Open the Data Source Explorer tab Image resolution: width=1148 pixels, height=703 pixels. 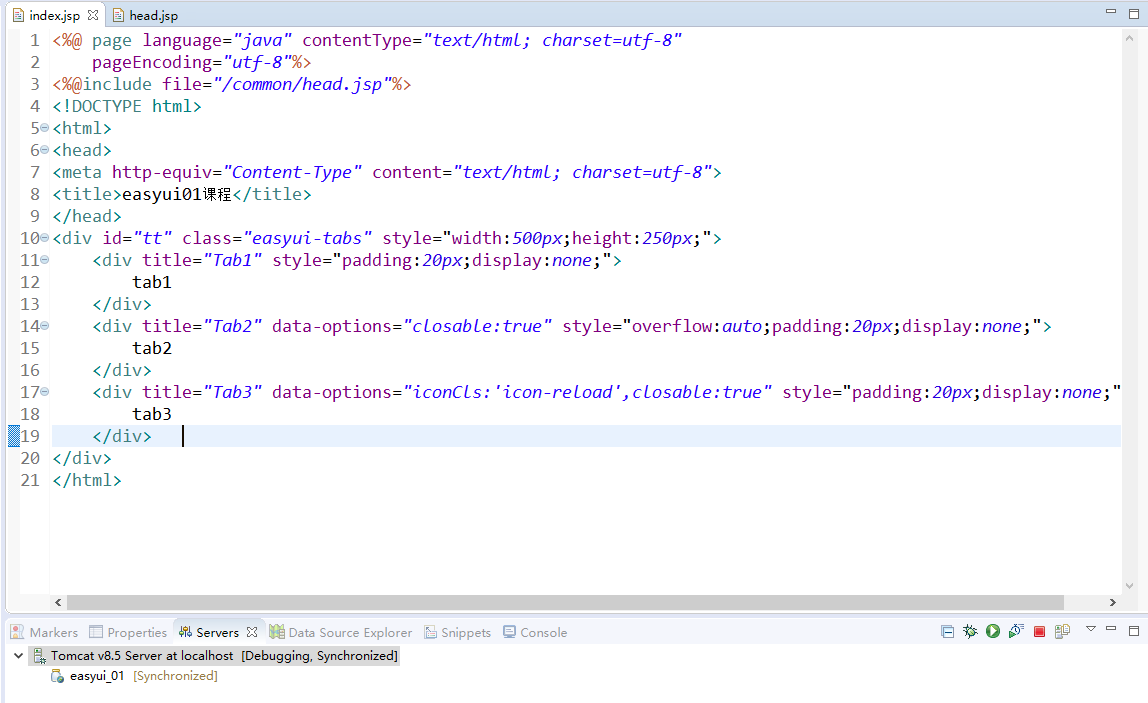point(341,632)
